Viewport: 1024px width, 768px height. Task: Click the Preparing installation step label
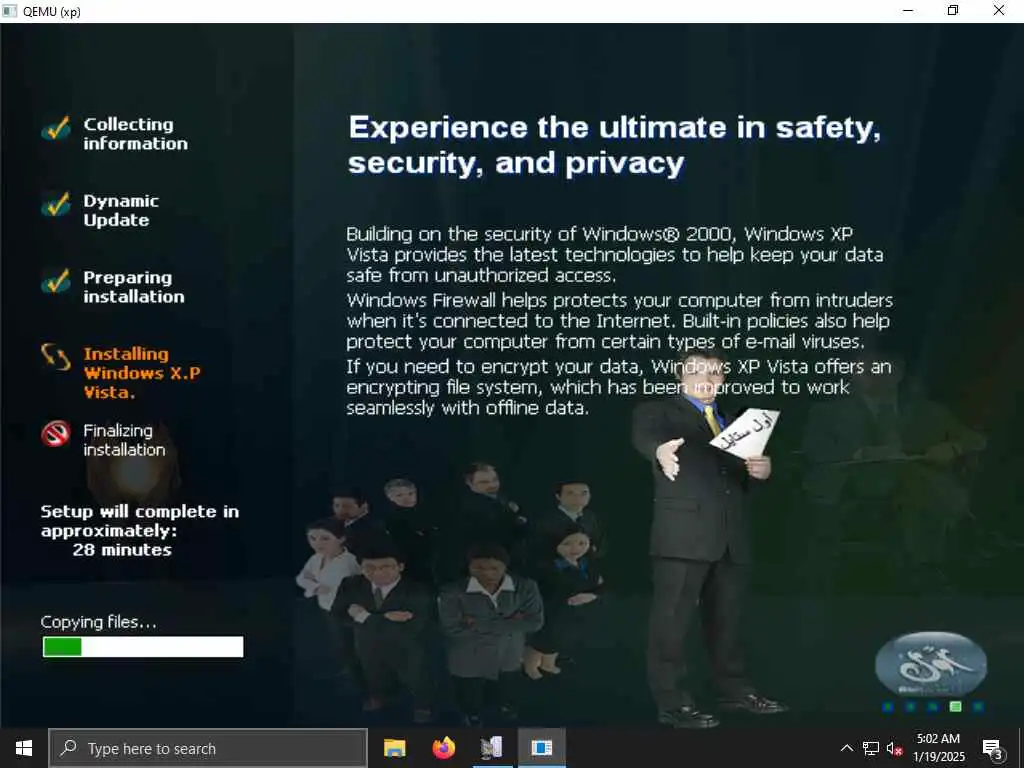[134, 287]
